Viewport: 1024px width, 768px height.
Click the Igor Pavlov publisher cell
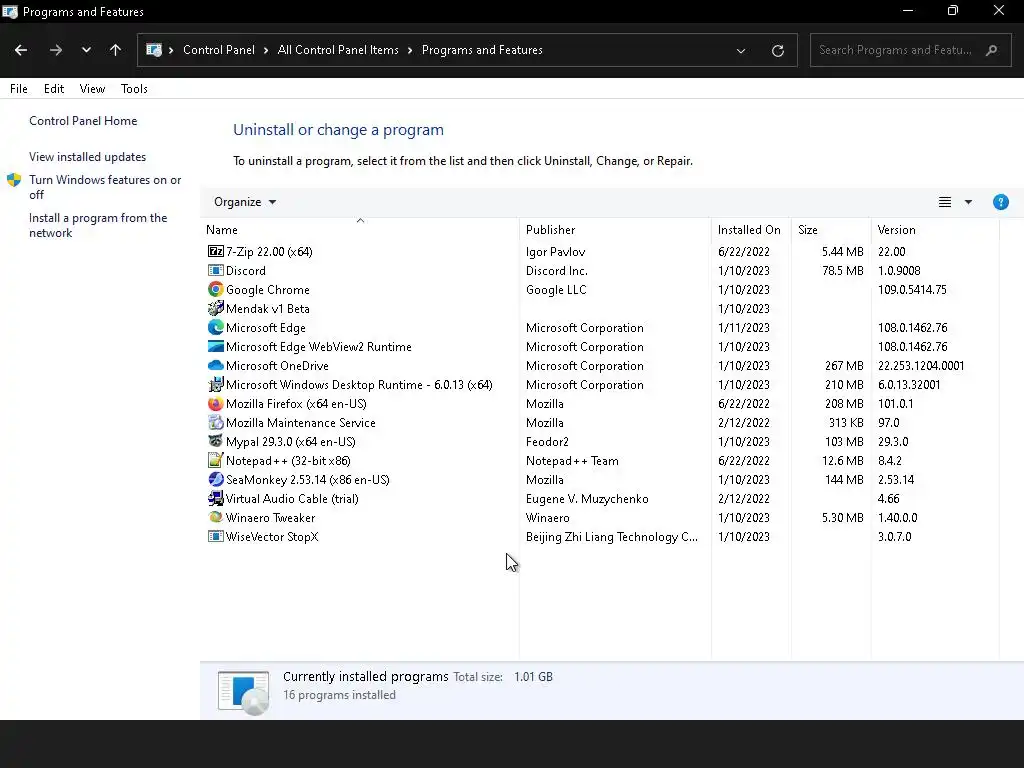coord(555,251)
